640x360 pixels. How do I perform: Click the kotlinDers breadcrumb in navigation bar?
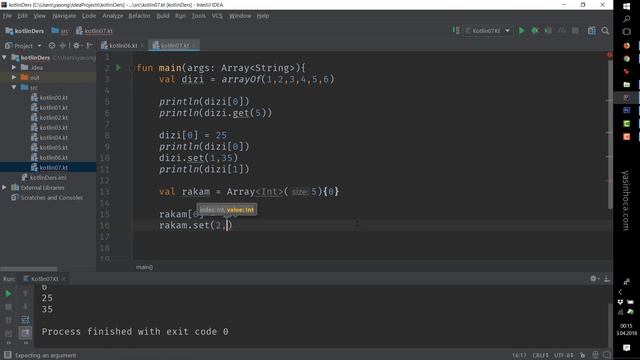click(24, 31)
